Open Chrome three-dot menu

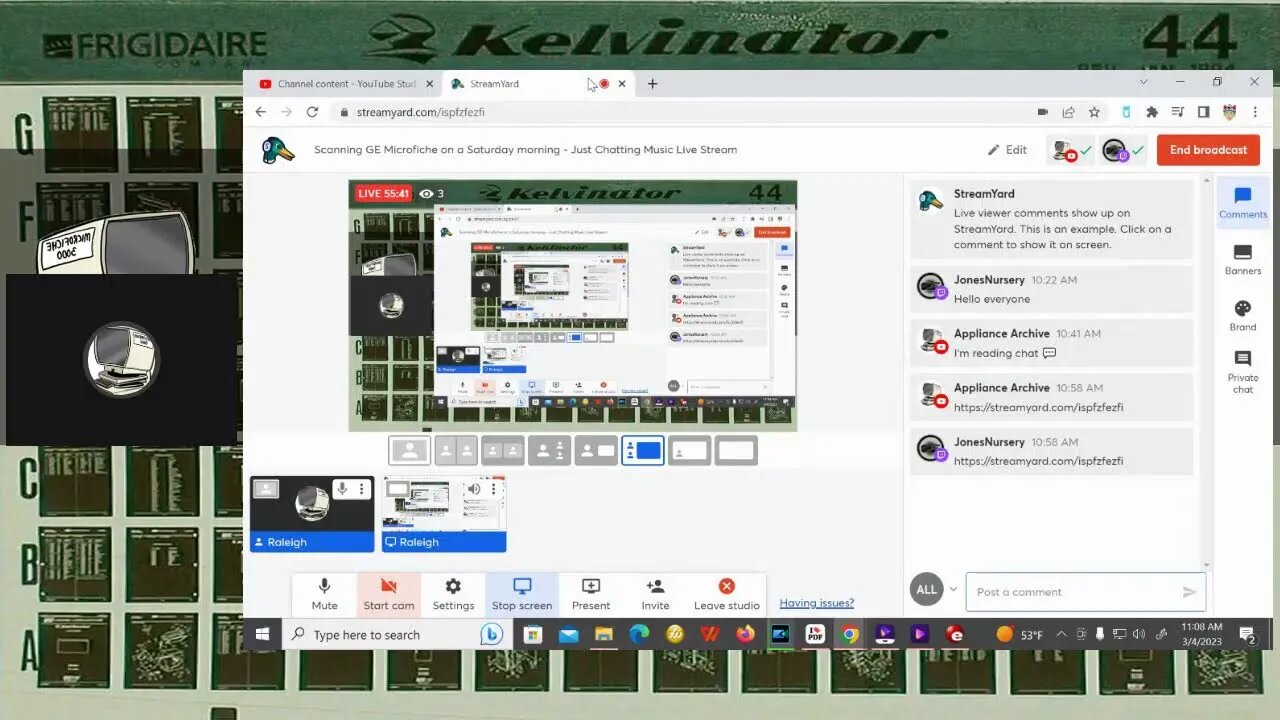[x=1255, y=112]
